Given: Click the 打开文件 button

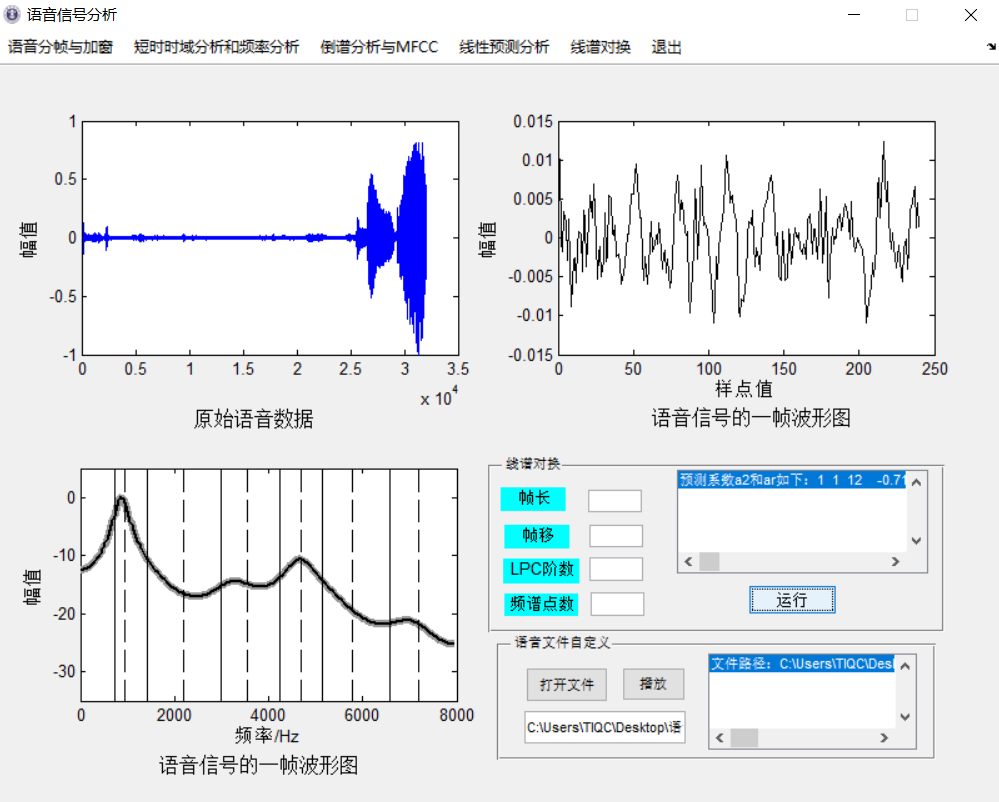Looking at the screenshot, I should coord(566,685).
